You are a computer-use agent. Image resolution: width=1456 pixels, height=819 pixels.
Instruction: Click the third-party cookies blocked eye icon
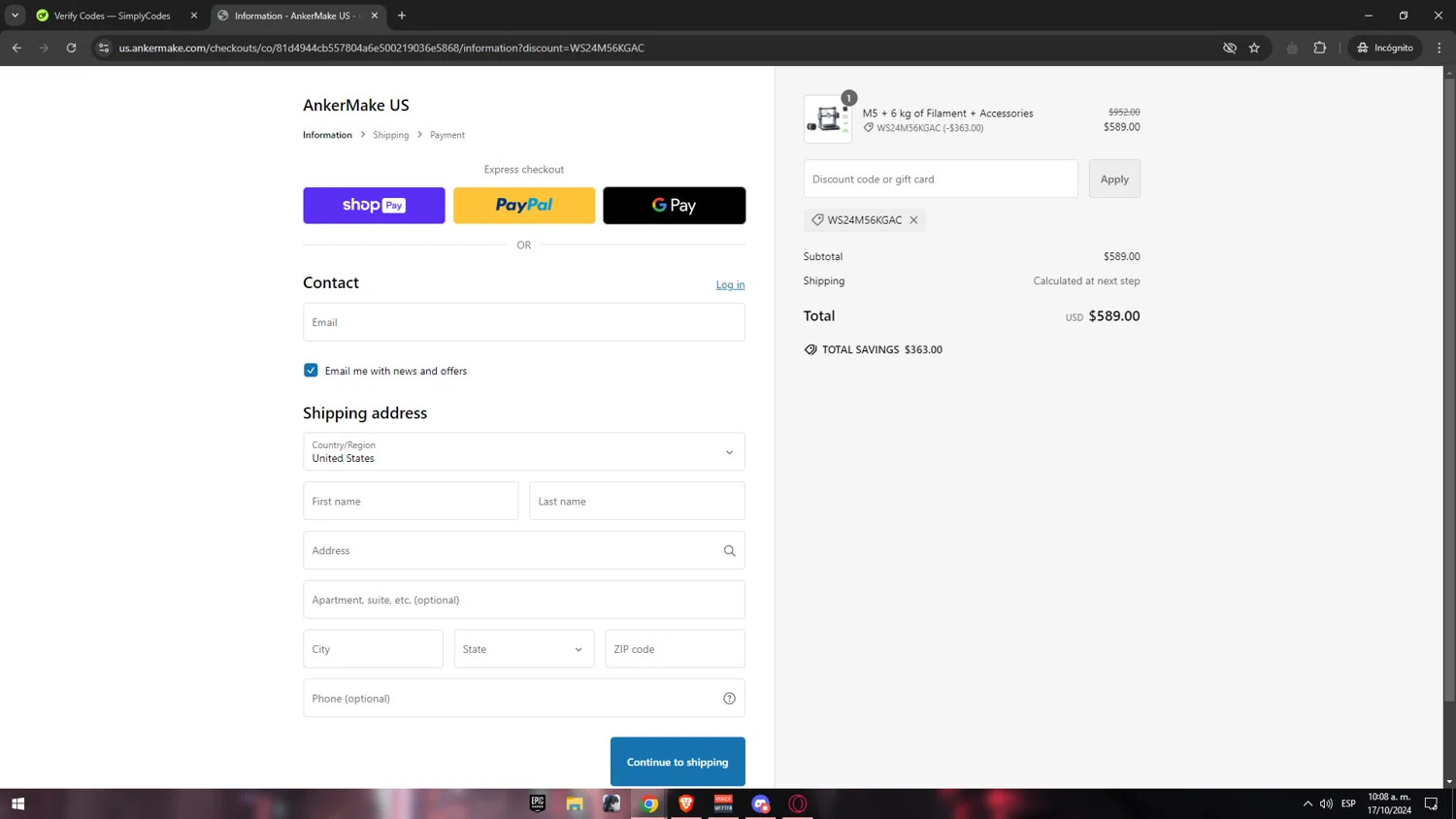point(1229,48)
